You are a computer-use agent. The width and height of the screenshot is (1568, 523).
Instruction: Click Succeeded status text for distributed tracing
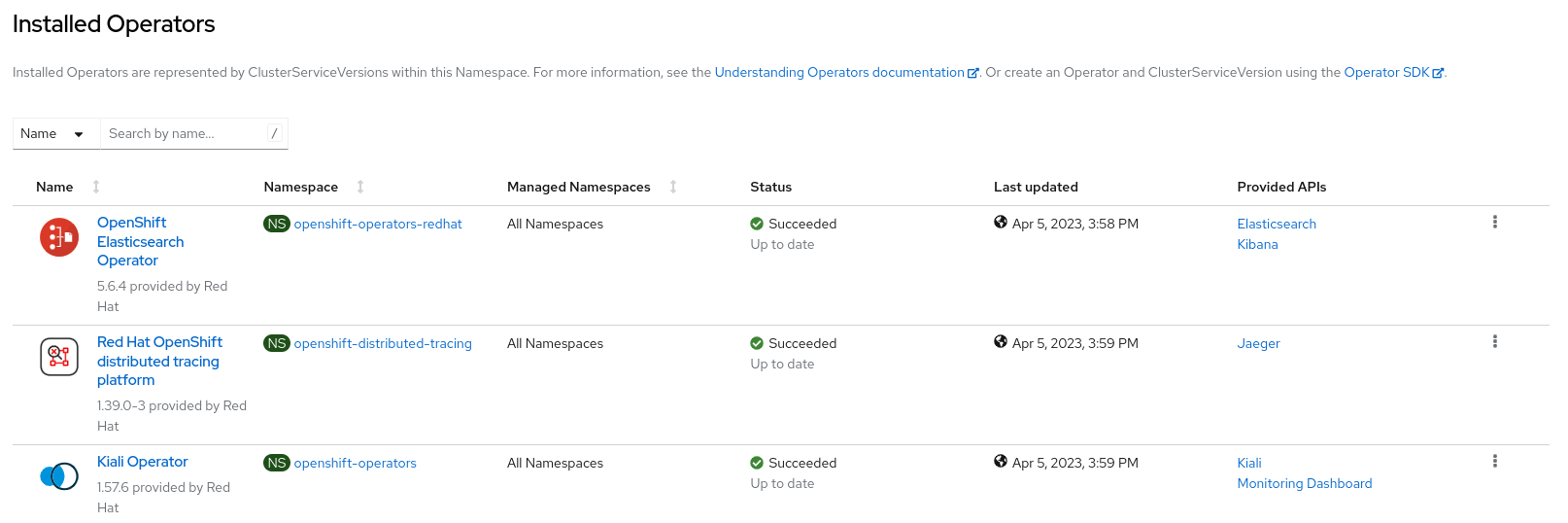[x=802, y=343]
